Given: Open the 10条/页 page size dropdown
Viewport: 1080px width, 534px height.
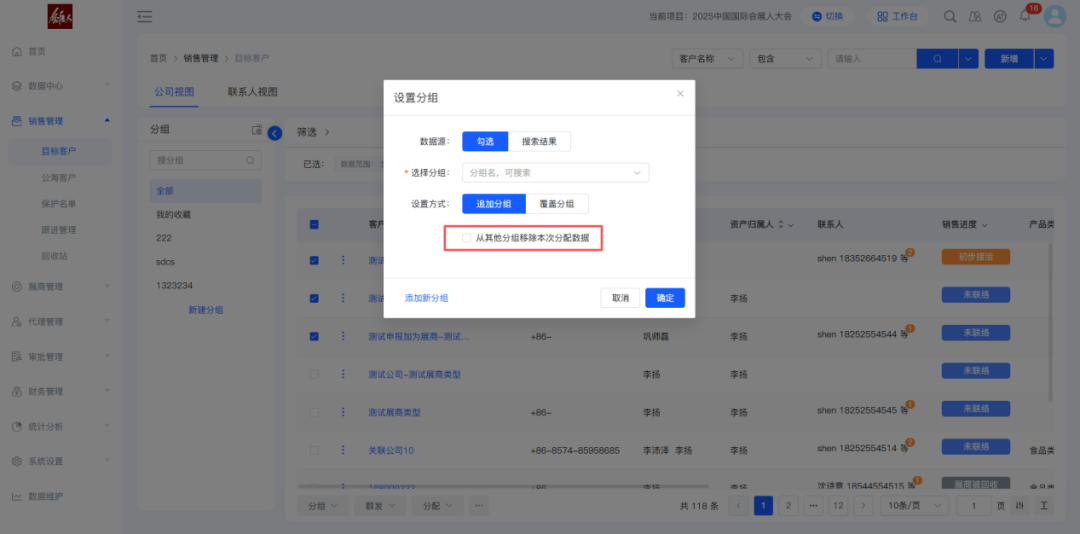Looking at the screenshot, I should tap(915, 506).
